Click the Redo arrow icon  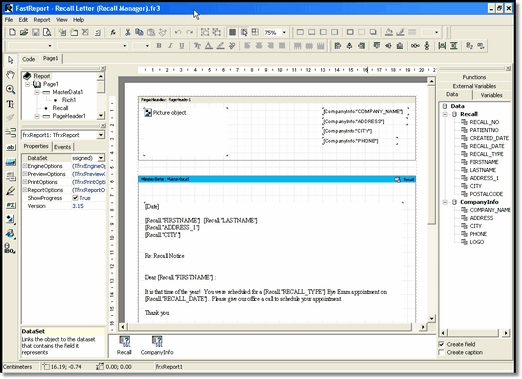190,32
